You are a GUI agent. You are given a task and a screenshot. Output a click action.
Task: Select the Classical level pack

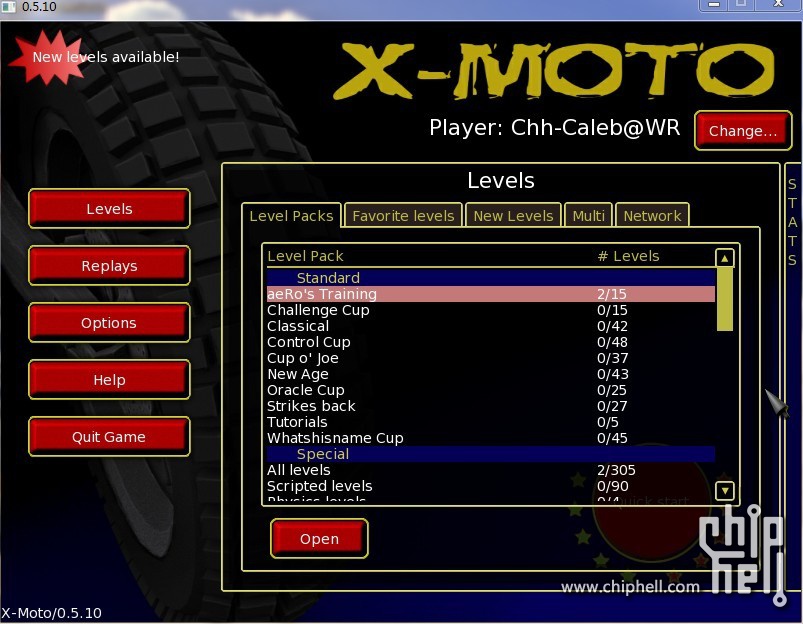(491, 326)
